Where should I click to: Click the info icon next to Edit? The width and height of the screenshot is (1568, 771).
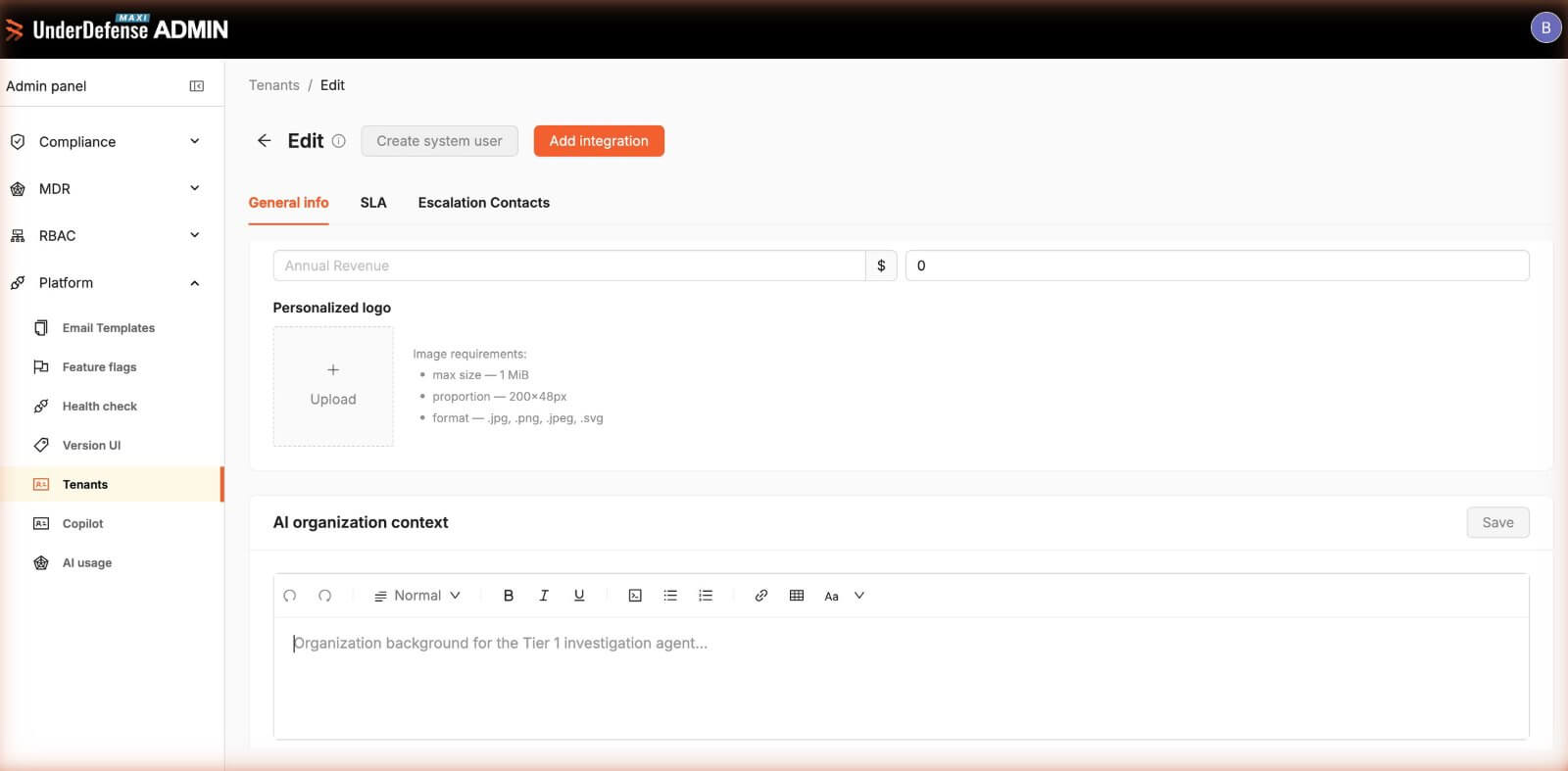(339, 141)
